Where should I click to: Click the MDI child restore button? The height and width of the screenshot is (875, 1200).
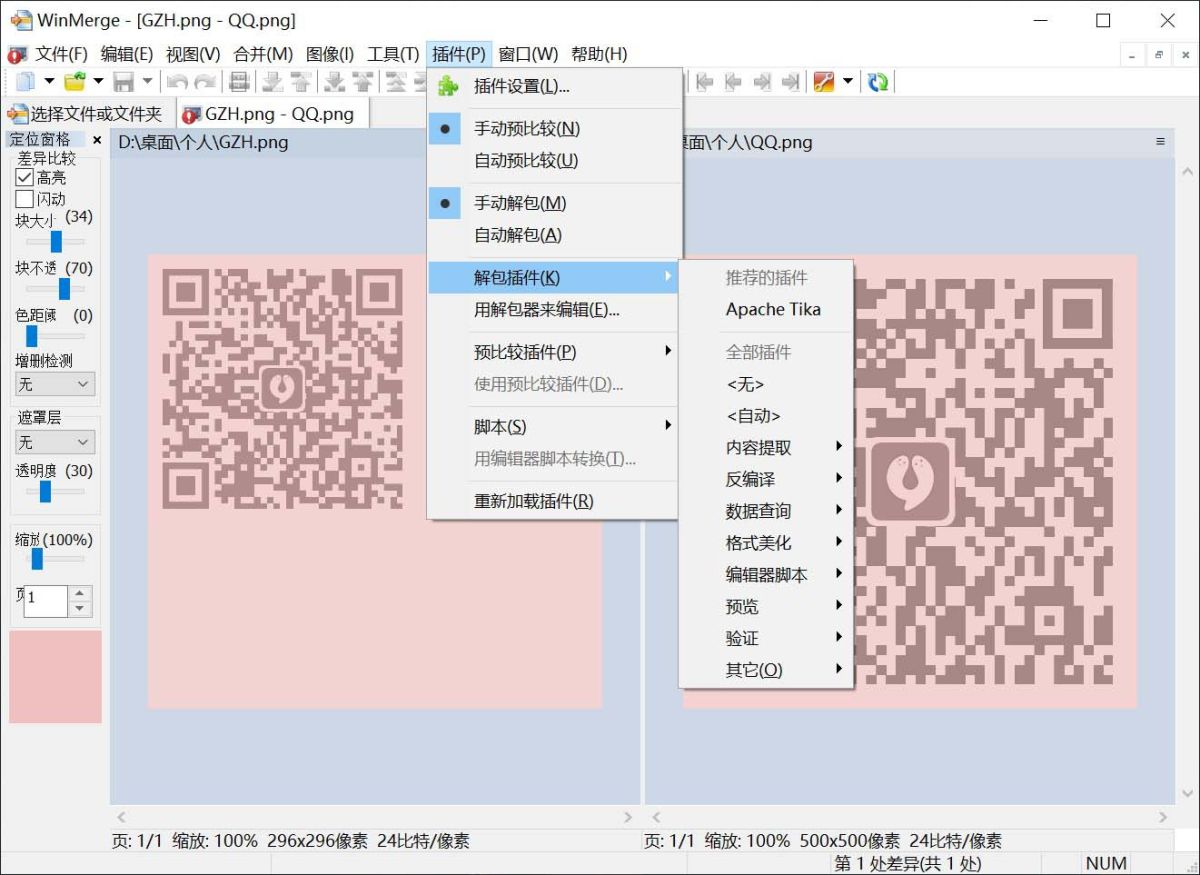pos(1159,55)
